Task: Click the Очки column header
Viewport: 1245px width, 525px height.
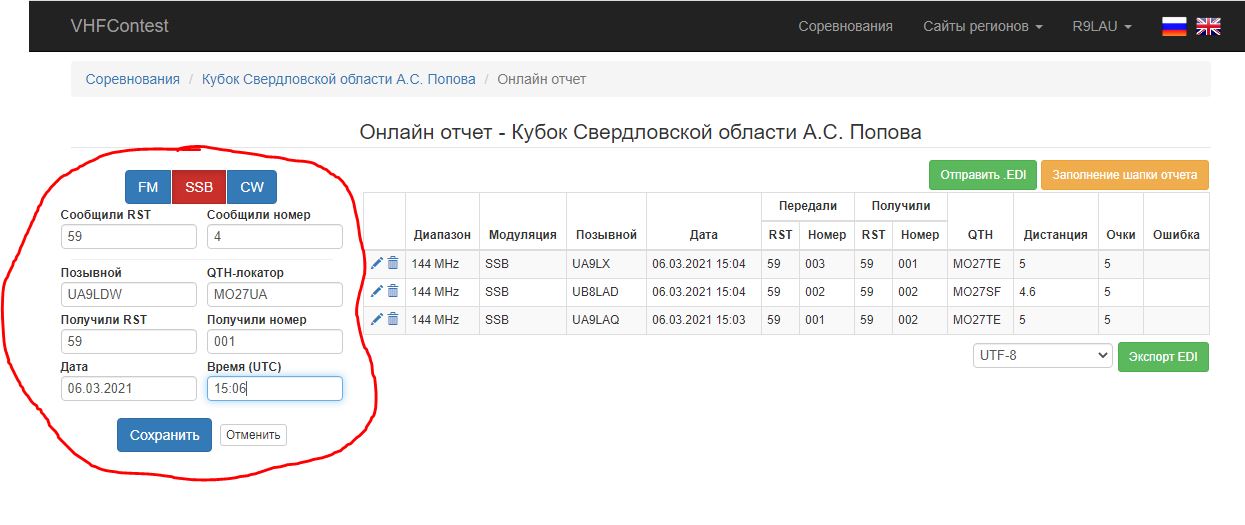Action: pos(1120,235)
